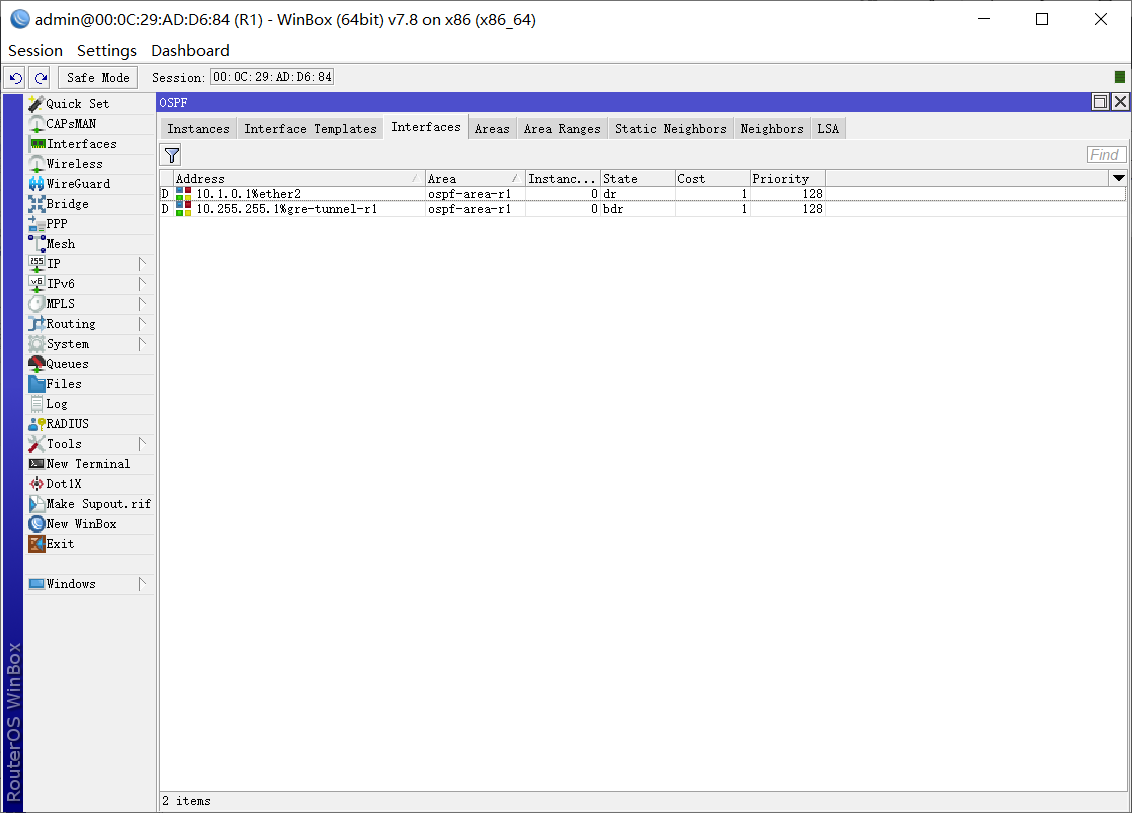
Task: Toggle Safe Mode
Action: click(x=98, y=77)
